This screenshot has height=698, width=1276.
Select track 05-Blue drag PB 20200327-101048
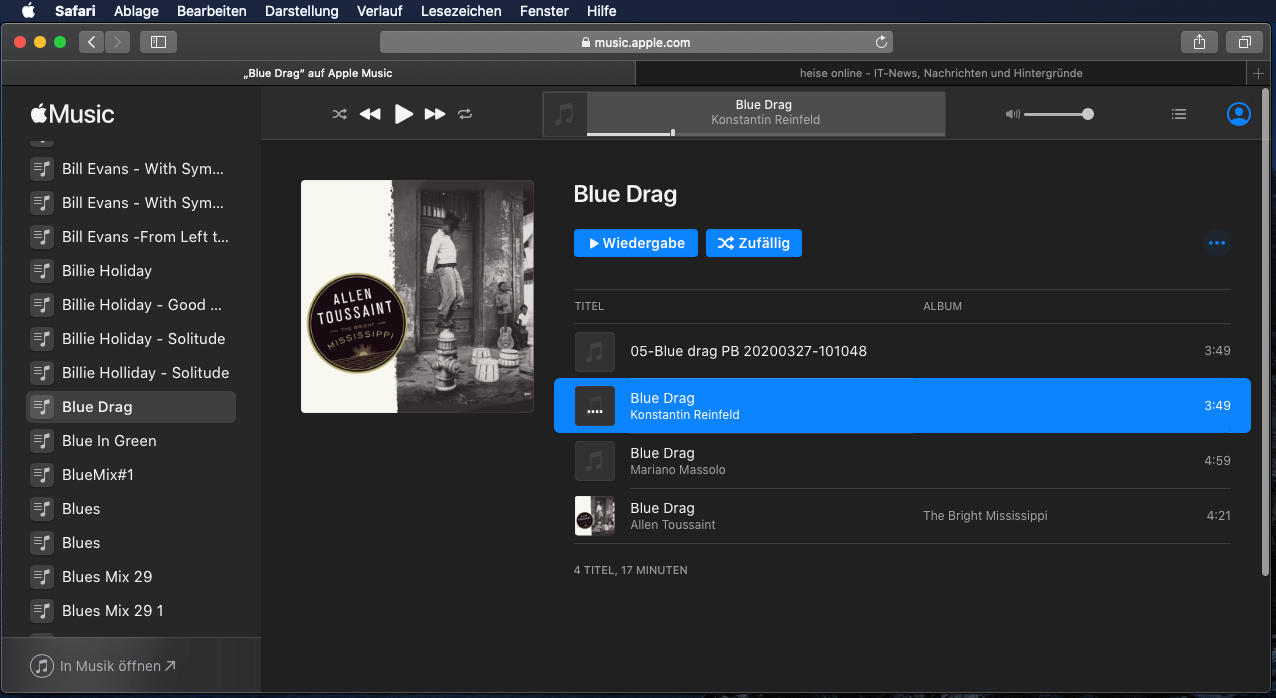902,351
